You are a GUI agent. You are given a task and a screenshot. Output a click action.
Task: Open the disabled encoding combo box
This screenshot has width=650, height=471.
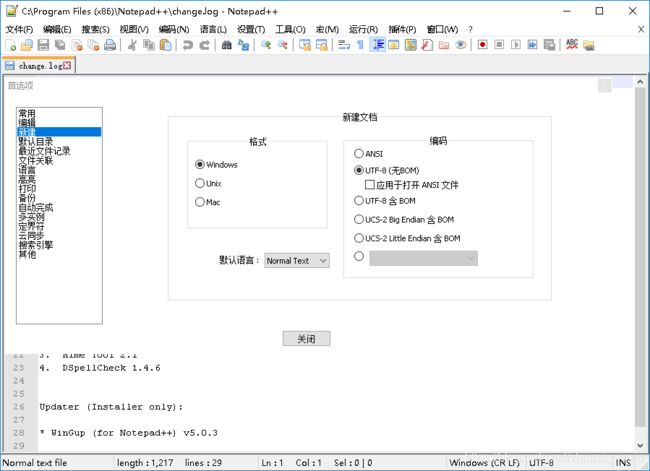pyautogui.click(x=423, y=258)
